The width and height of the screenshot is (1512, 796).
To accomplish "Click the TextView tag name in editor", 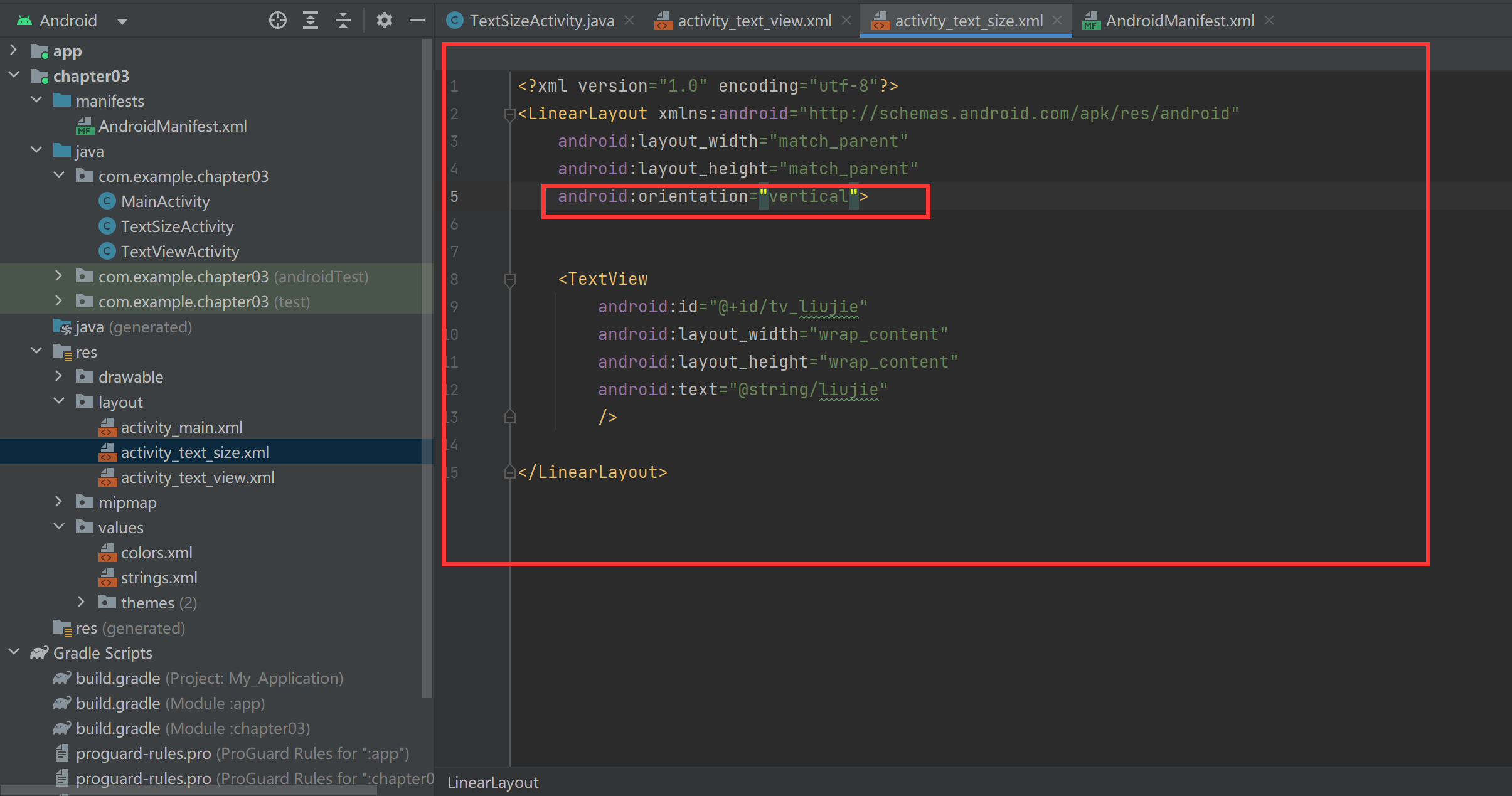I will click(x=607, y=279).
